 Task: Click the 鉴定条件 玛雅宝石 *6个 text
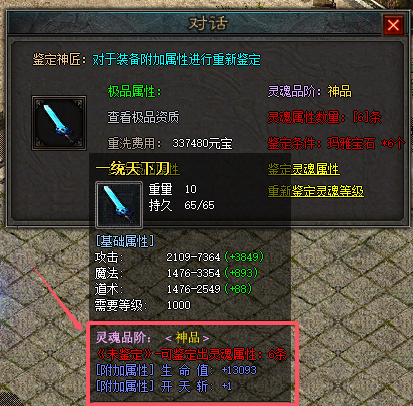(x=336, y=143)
